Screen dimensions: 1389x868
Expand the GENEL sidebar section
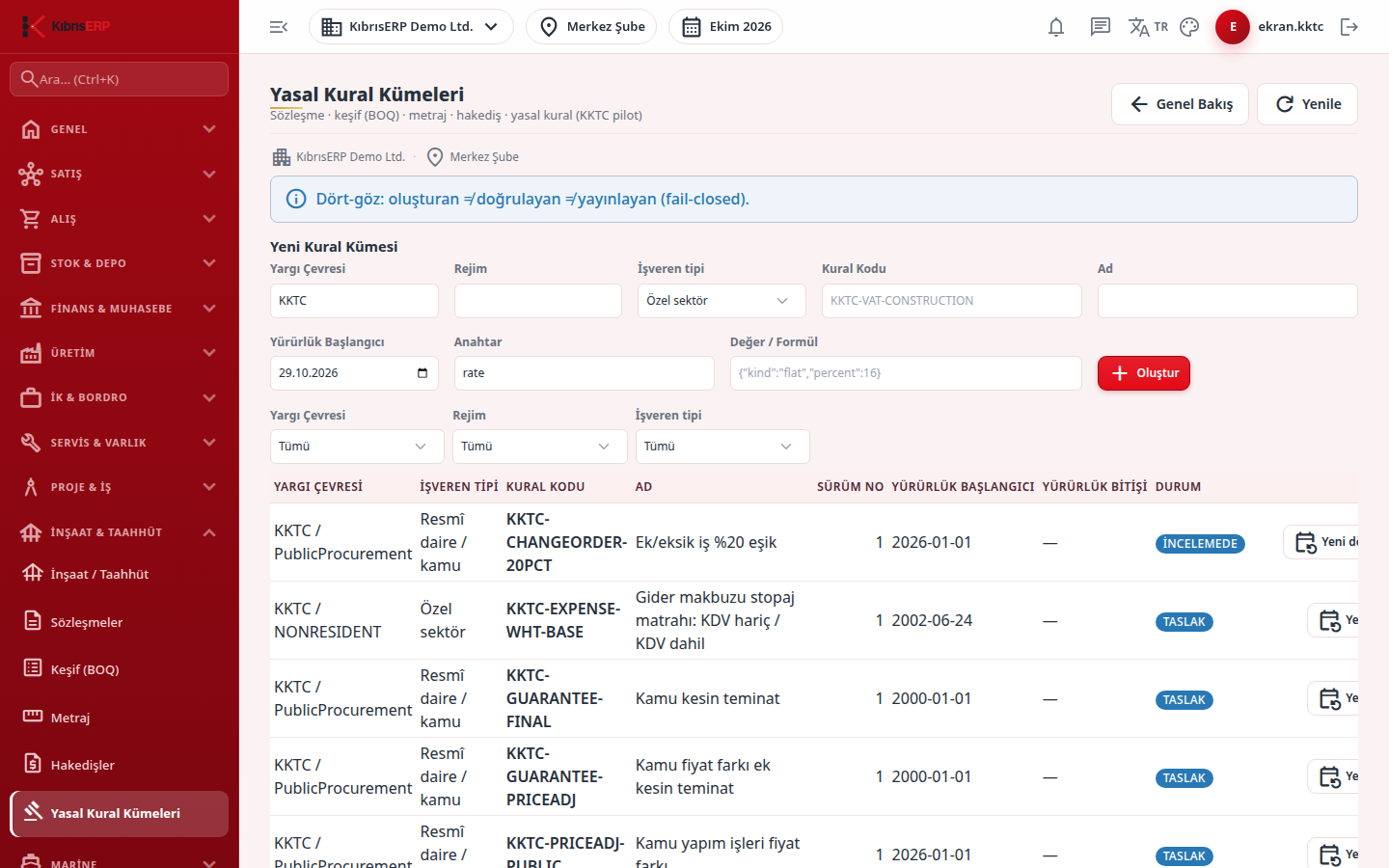tap(119, 129)
